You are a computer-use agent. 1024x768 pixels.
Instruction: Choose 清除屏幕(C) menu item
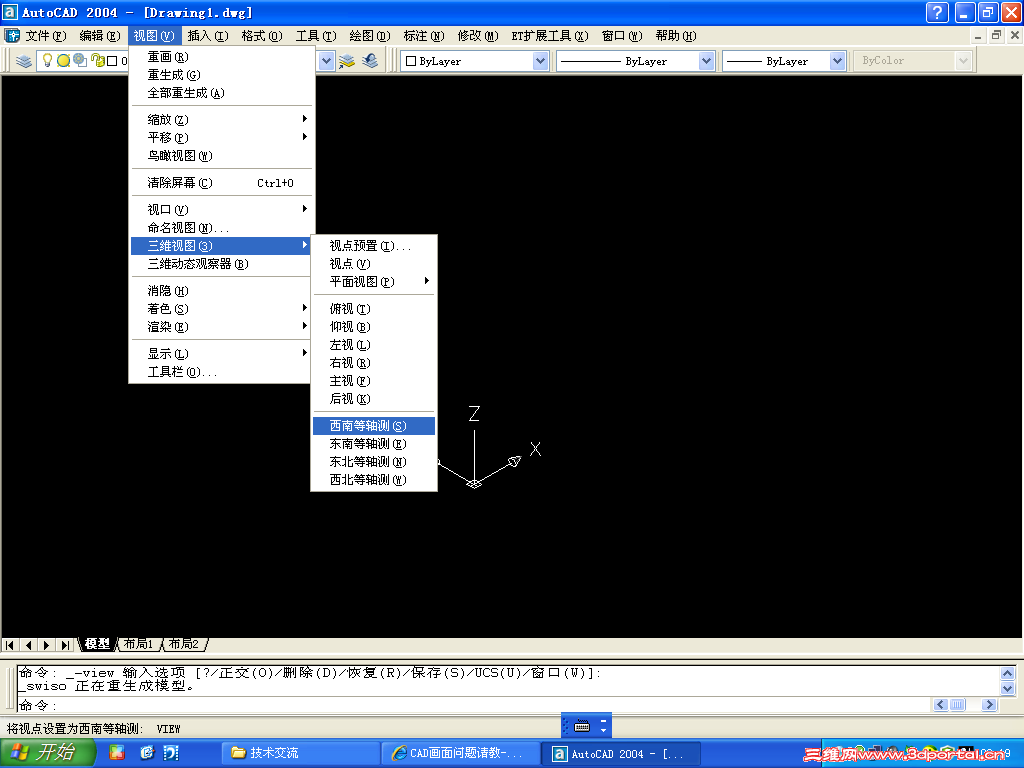click(x=221, y=183)
